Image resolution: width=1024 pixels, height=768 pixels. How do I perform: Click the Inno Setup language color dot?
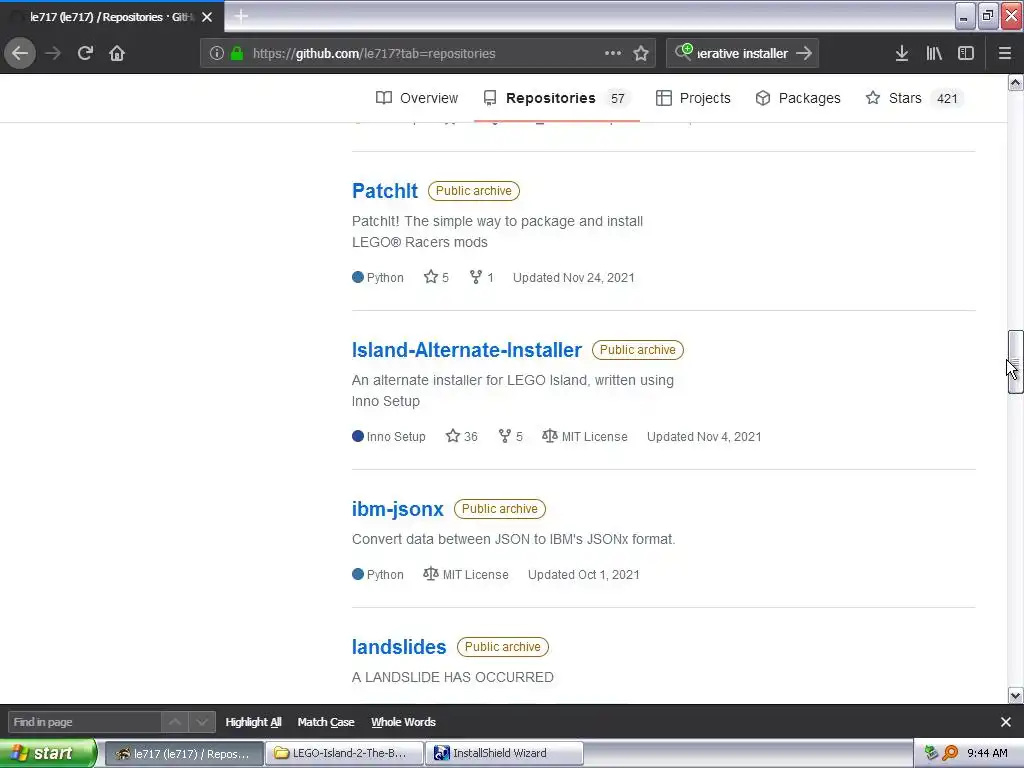click(x=358, y=436)
